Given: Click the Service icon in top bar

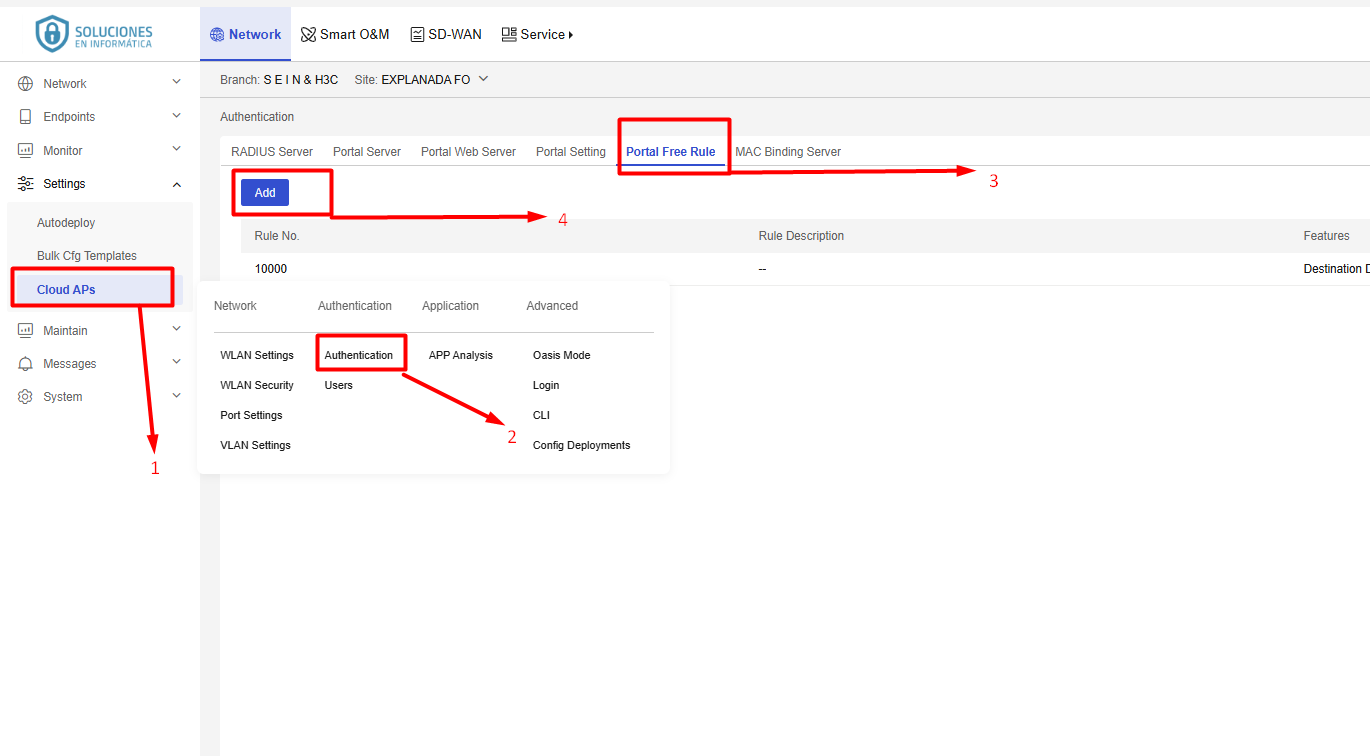Looking at the screenshot, I should [x=509, y=34].
